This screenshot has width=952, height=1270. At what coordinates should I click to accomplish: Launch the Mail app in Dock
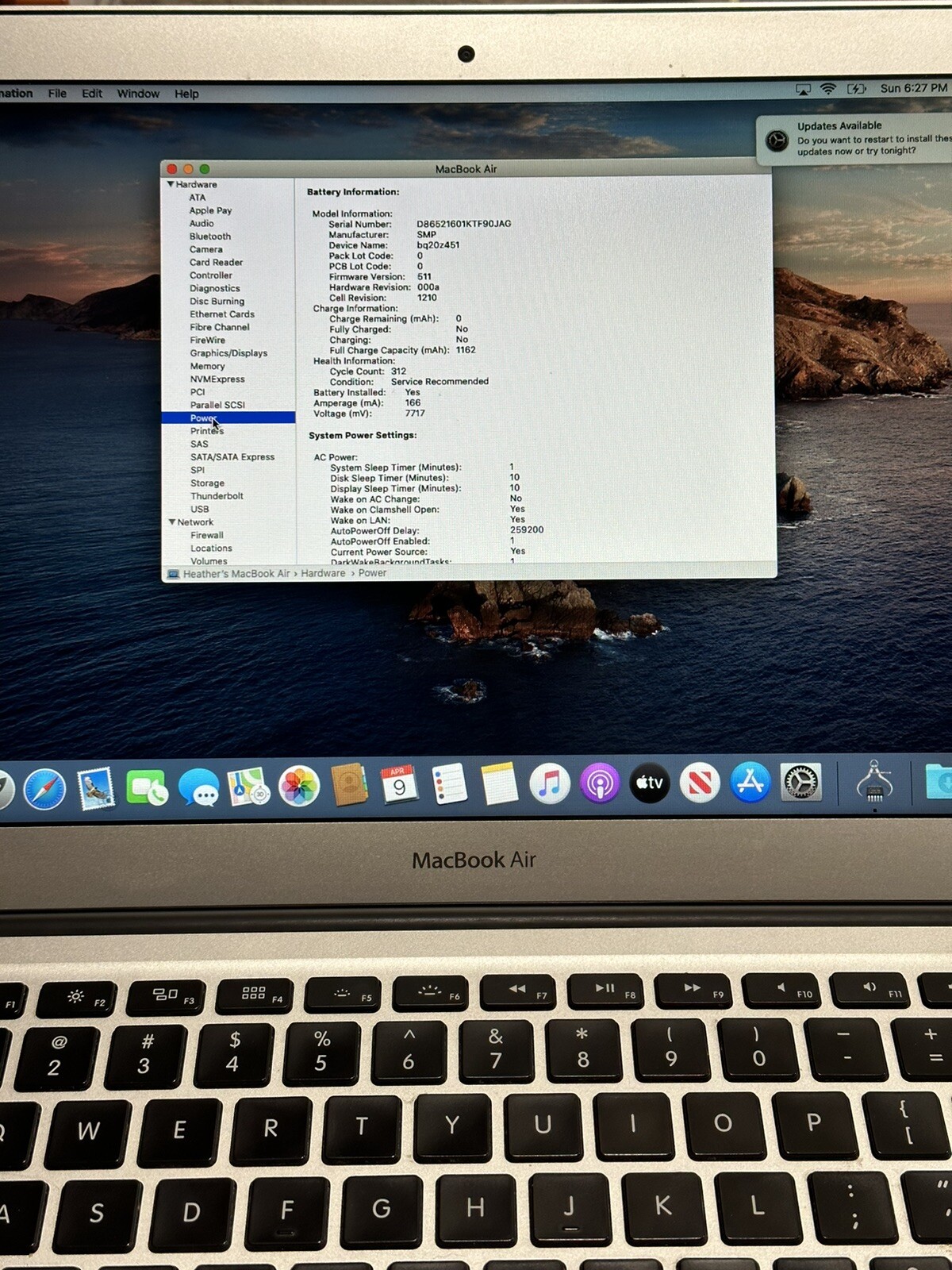[96, 788]
